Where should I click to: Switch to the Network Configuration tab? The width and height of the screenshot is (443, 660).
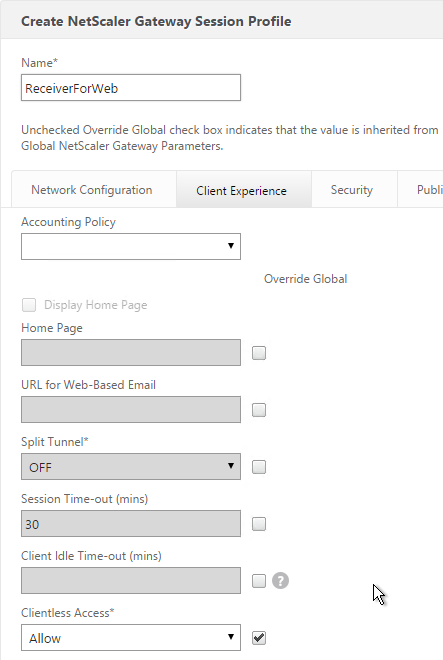[94, 190]
